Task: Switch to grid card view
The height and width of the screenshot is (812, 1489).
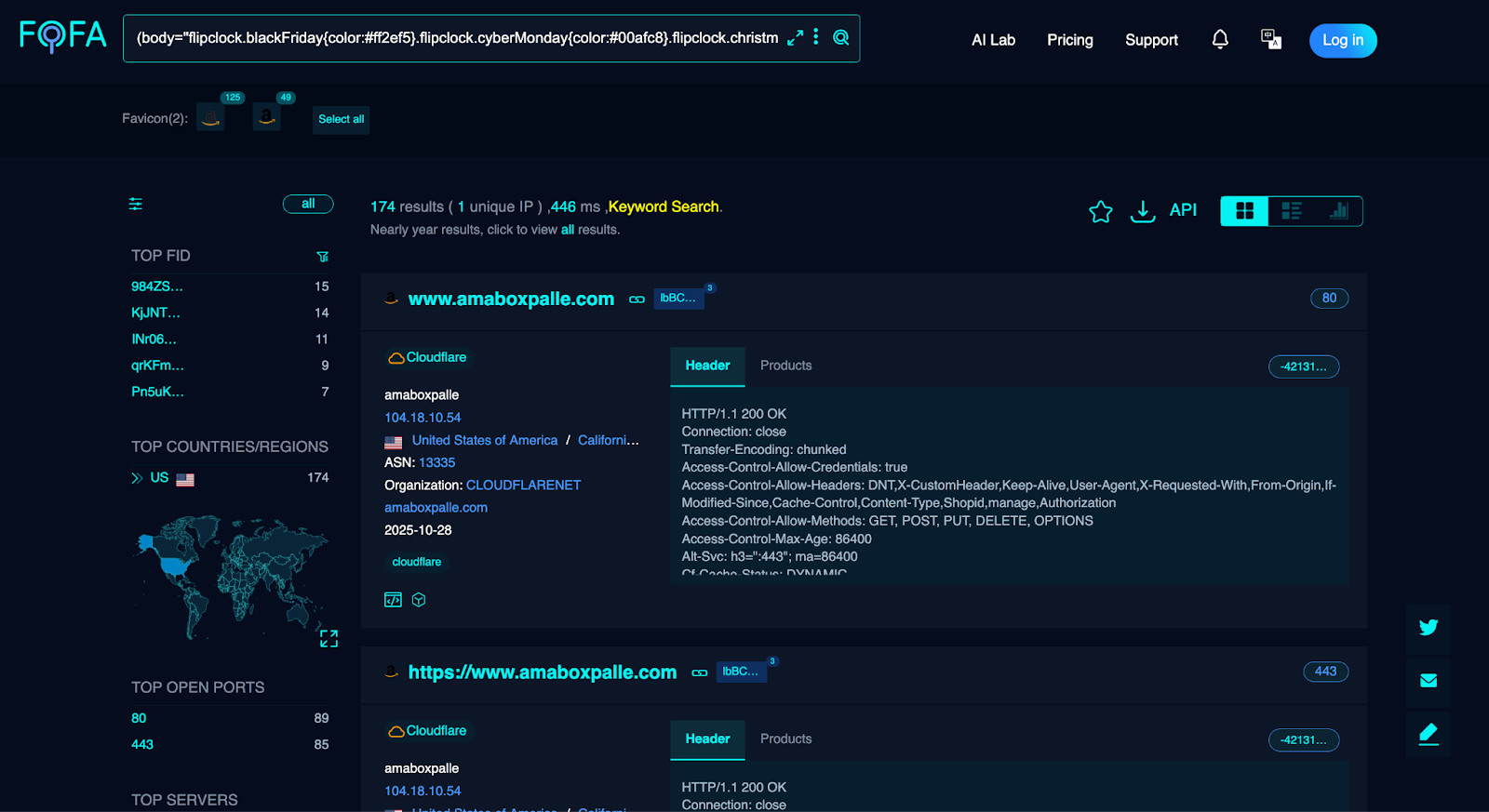Action: tap(1244, 211)
